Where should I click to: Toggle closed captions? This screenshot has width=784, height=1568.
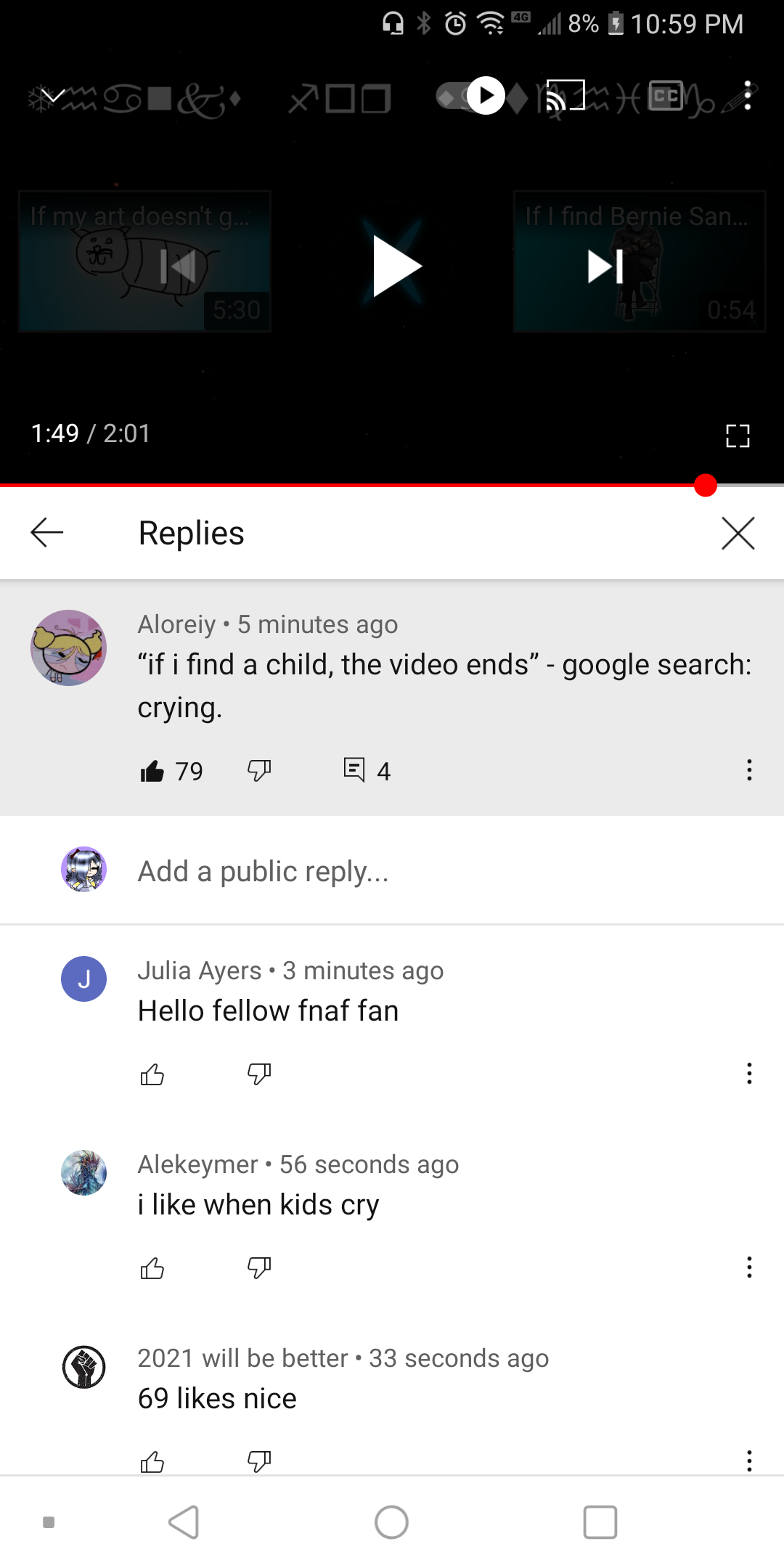(x=666, y=96)
